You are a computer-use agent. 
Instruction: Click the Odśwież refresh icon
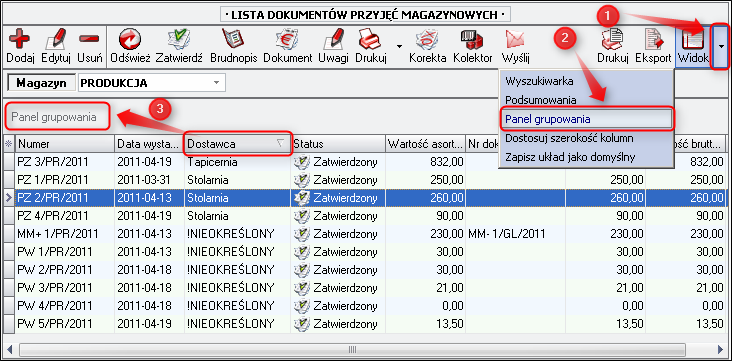click(130, 40)
